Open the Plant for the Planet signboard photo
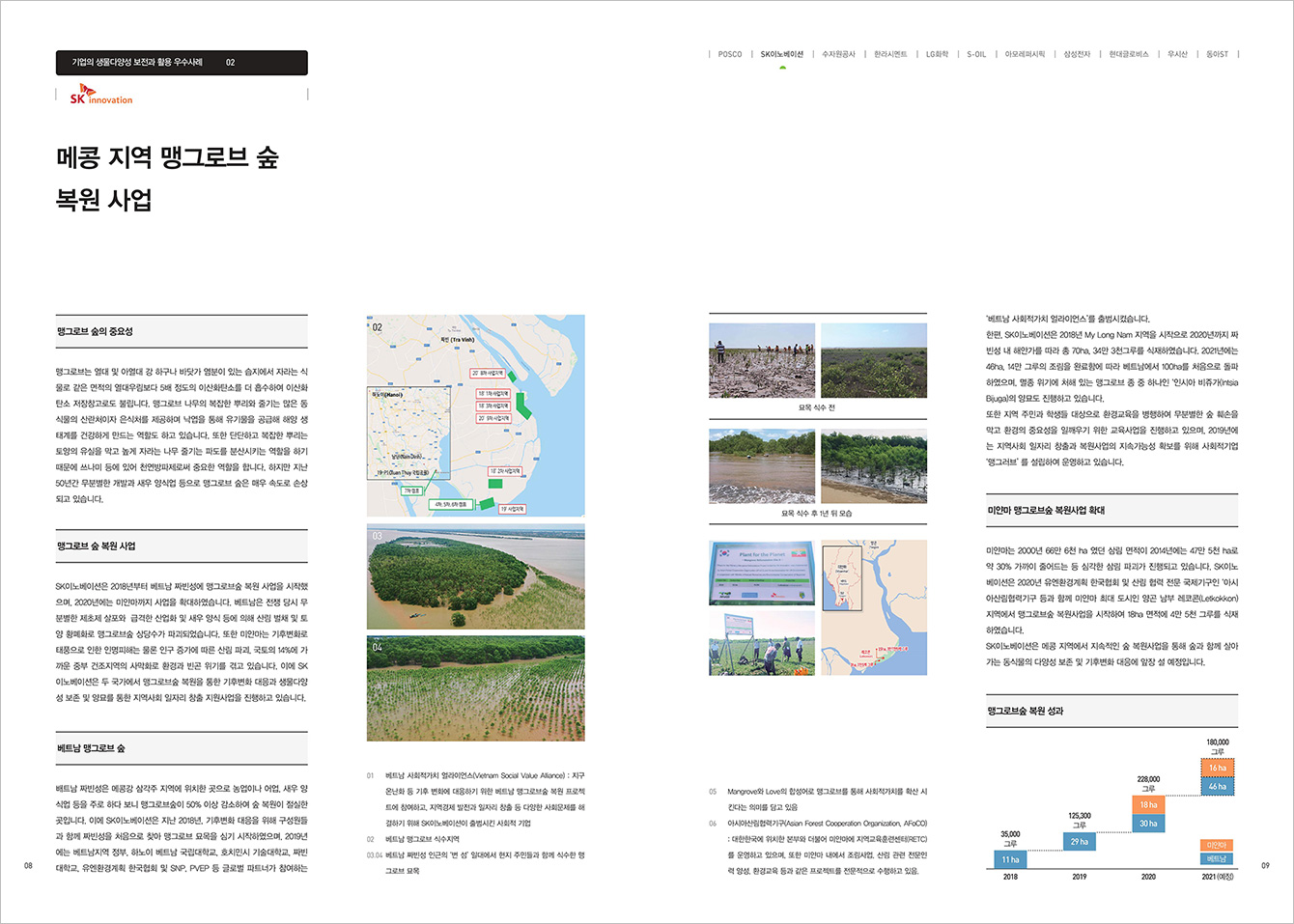Viewport: 1294px width, 924px height. 762,572
